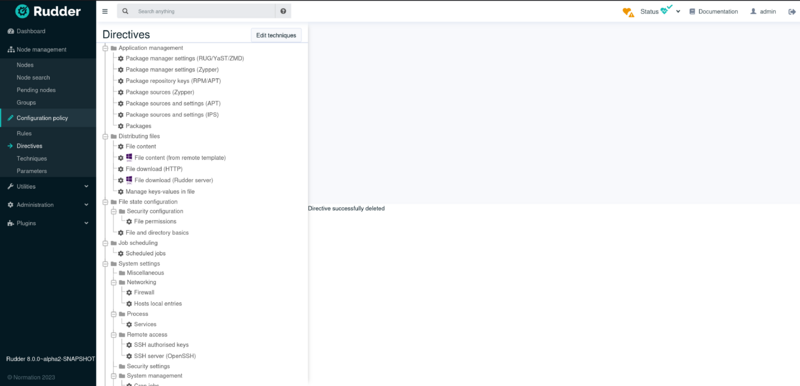Click gear icon beside SSH authorised keys
800x386 pixels.
[x=129, y=345]
